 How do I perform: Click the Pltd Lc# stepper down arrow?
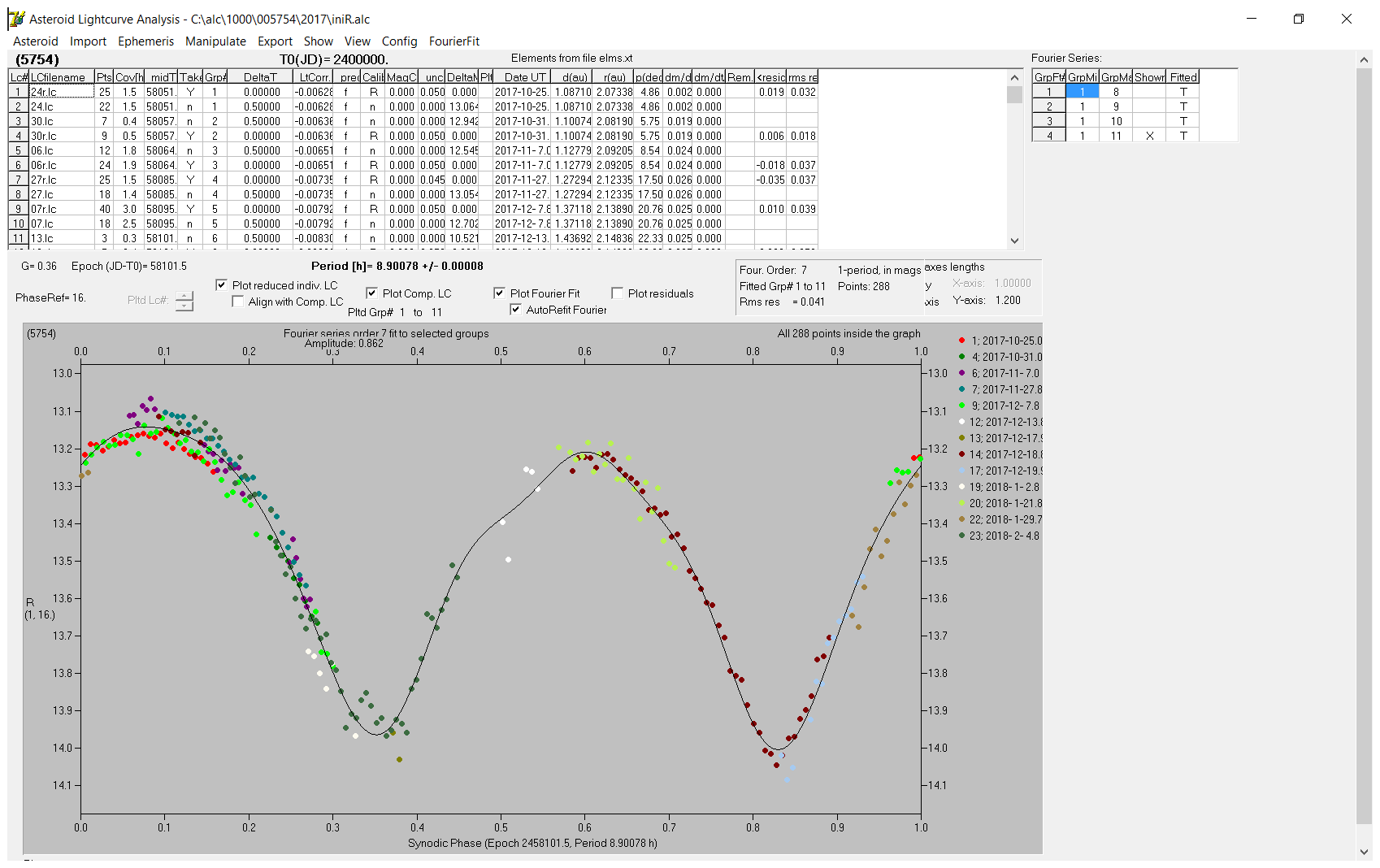[184, 306]
